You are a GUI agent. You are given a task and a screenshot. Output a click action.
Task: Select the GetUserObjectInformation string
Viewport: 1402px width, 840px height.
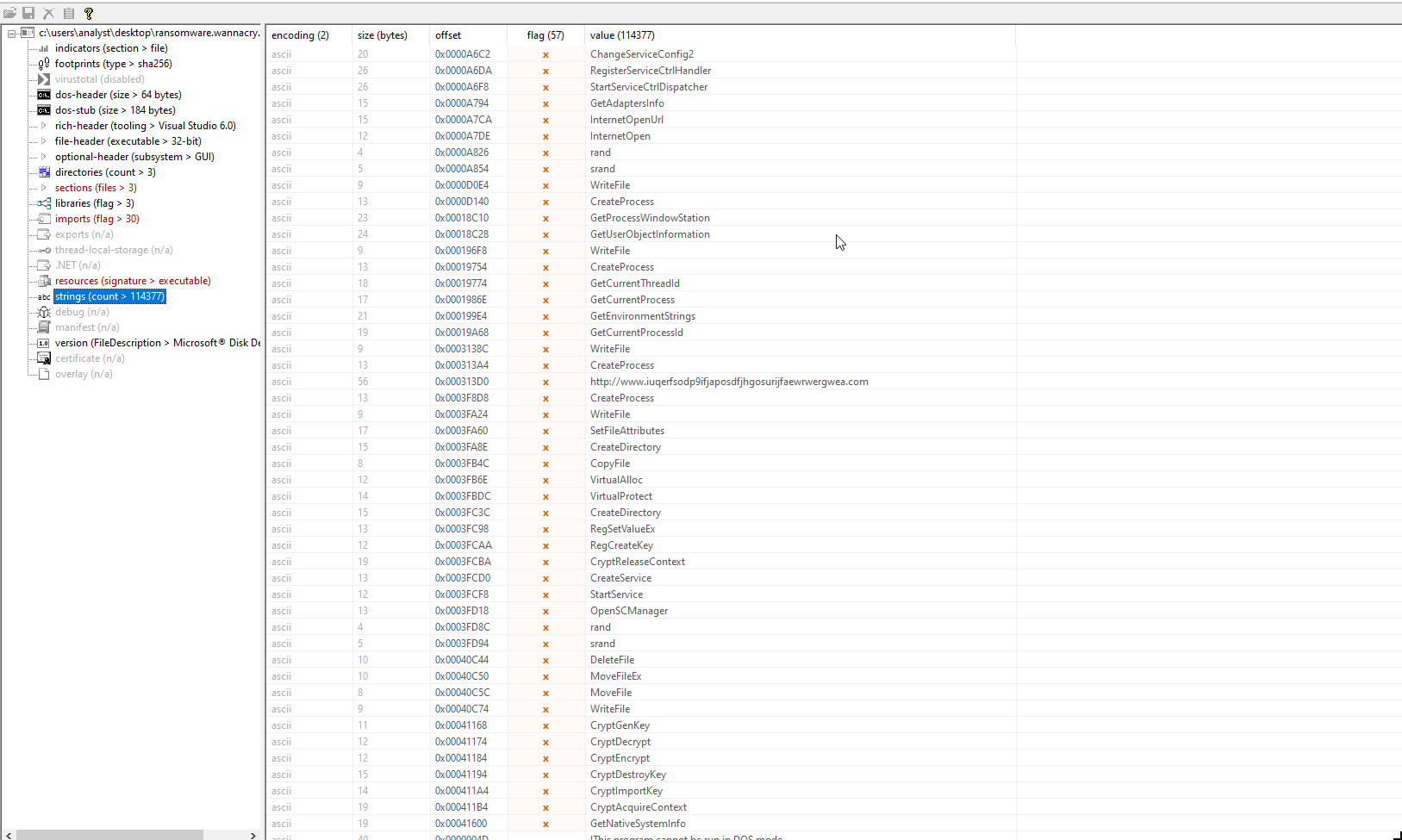pos(650,234)
